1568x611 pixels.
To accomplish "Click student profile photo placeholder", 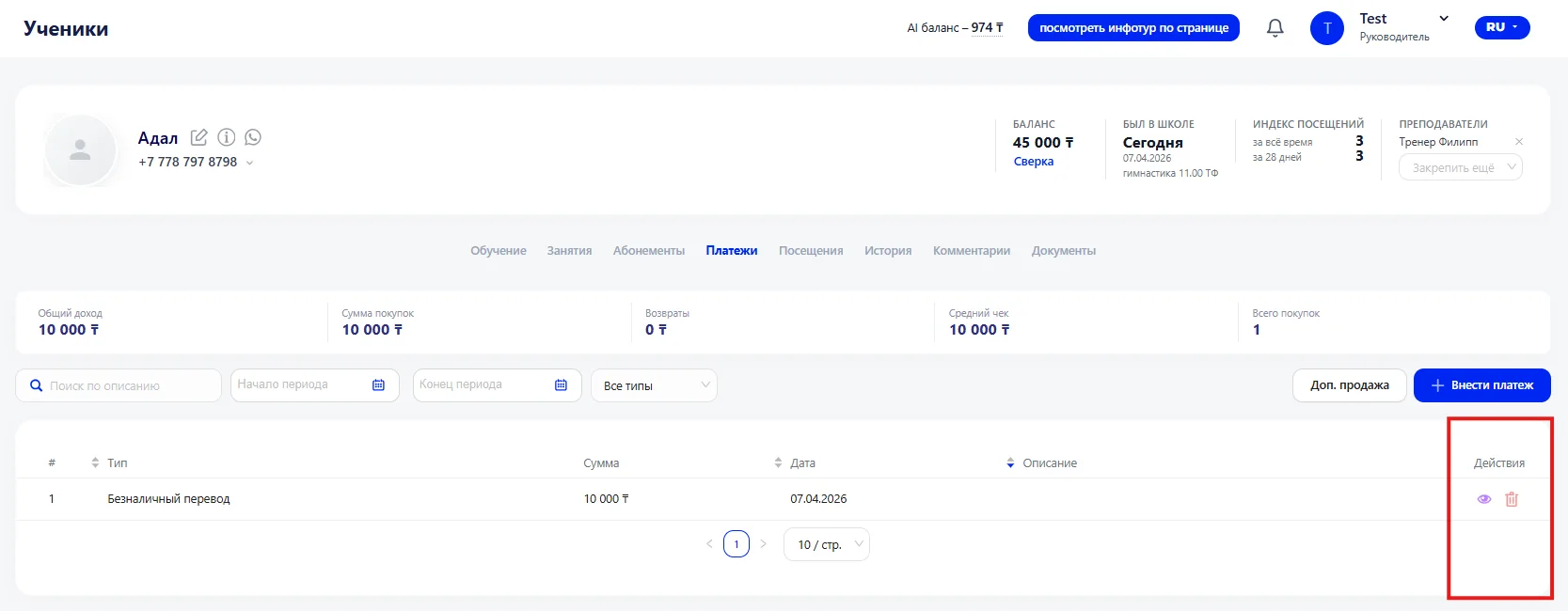I will (x=80, y=149).
